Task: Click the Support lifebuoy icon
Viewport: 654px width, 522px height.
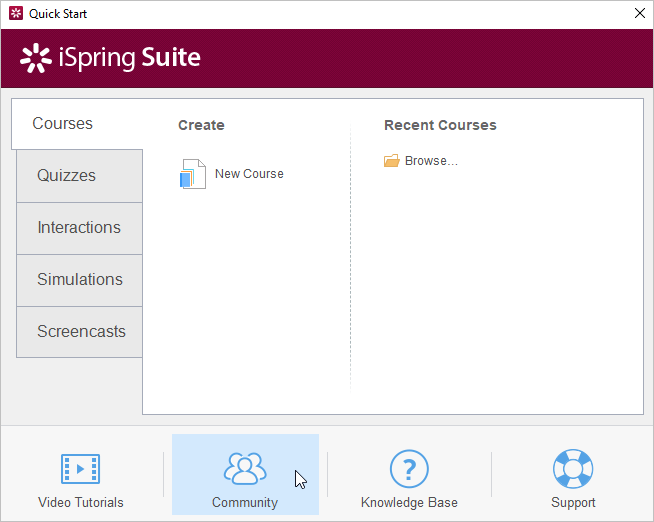Action: click(x=573, y=468)
